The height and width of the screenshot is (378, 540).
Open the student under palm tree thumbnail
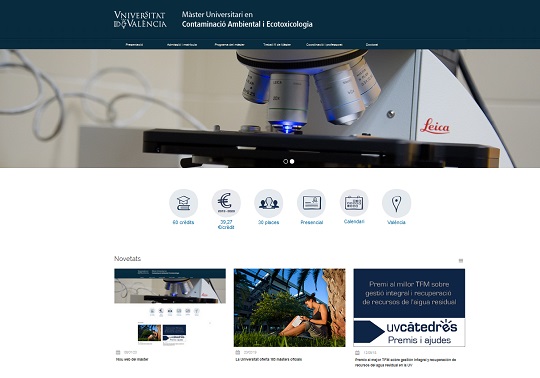tap(289, 307)
